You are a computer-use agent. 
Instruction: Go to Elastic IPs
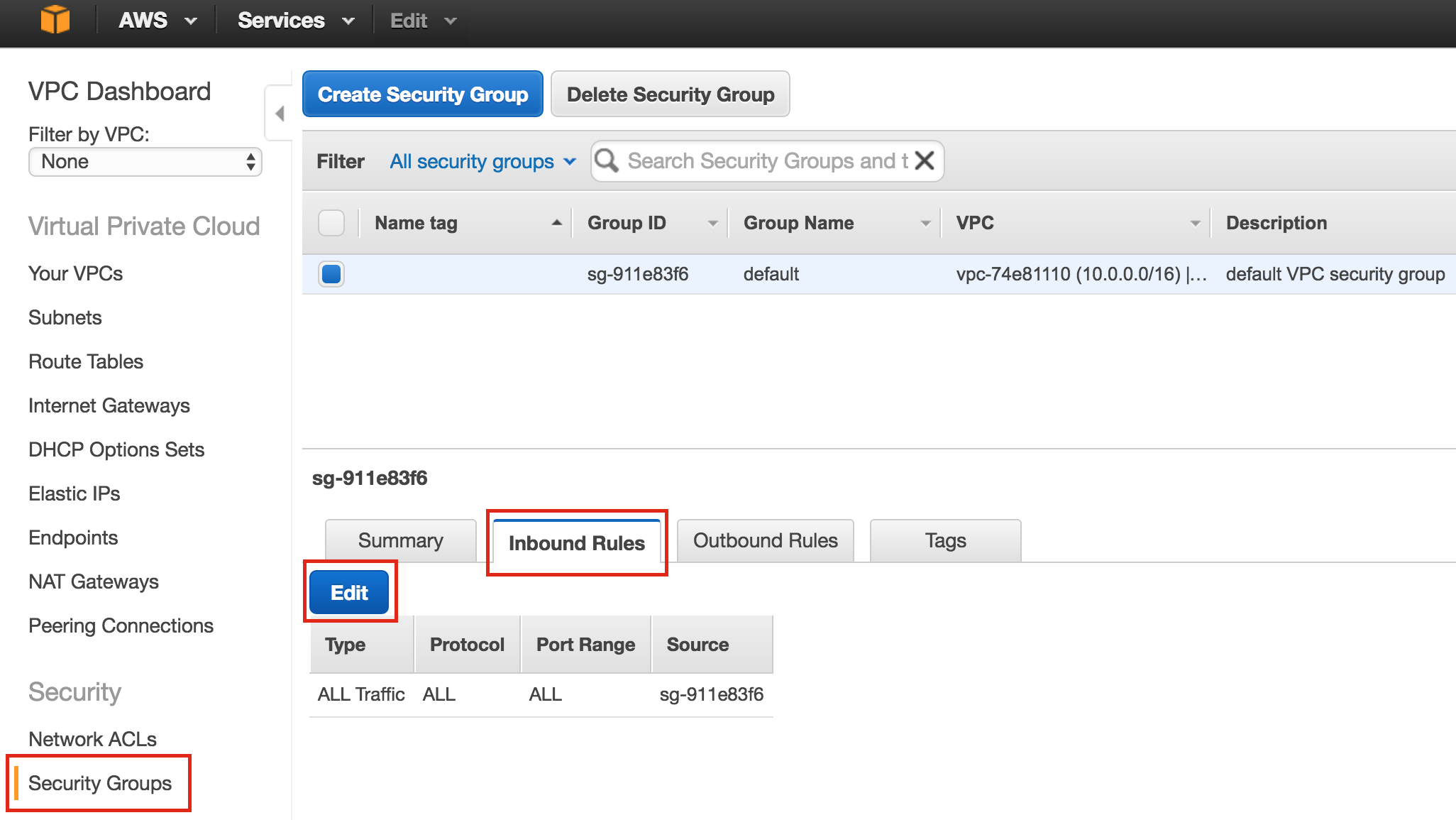point(75,493)
